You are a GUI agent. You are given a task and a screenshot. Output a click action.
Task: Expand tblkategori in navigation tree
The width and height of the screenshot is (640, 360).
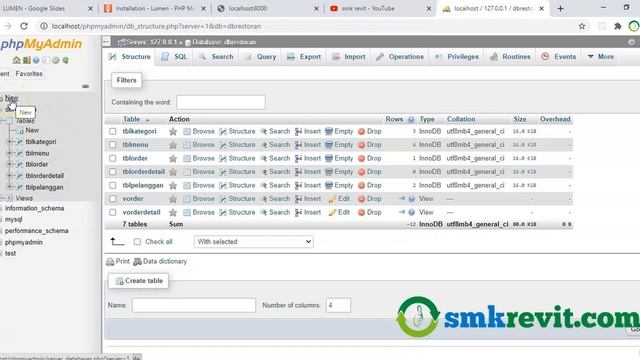point(9,142)
